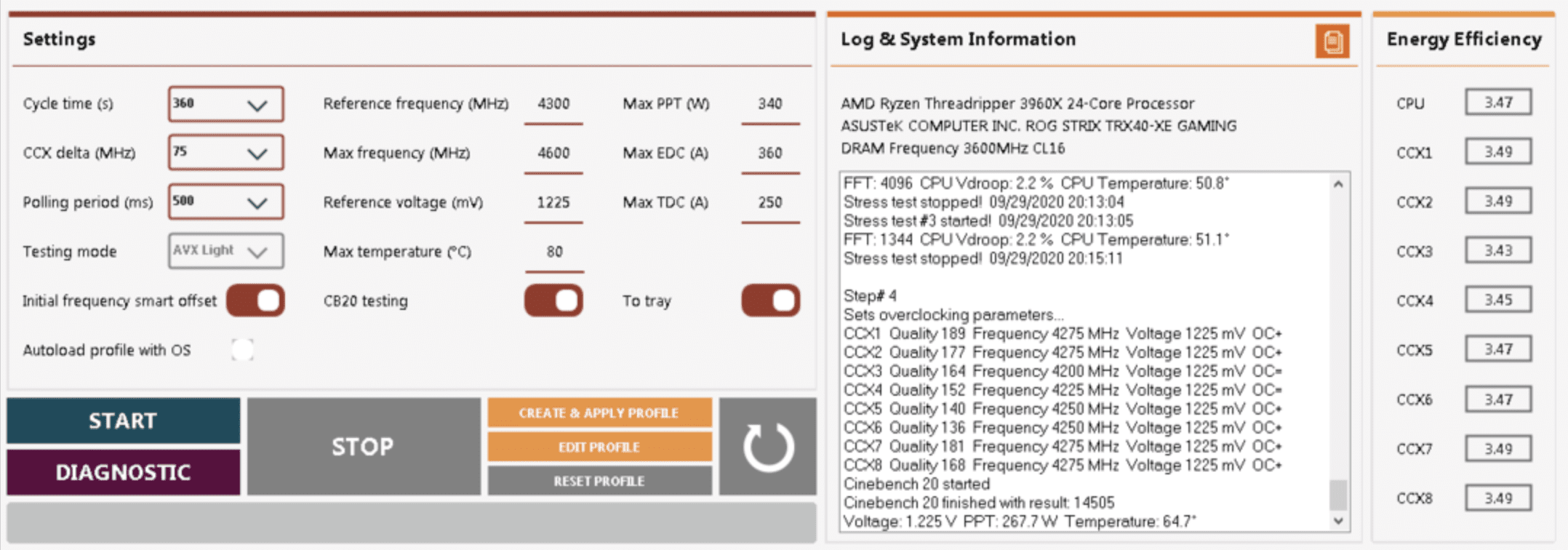Open the Cycle time dropdown
The image size is (1568, 550).
coord(226,104)
